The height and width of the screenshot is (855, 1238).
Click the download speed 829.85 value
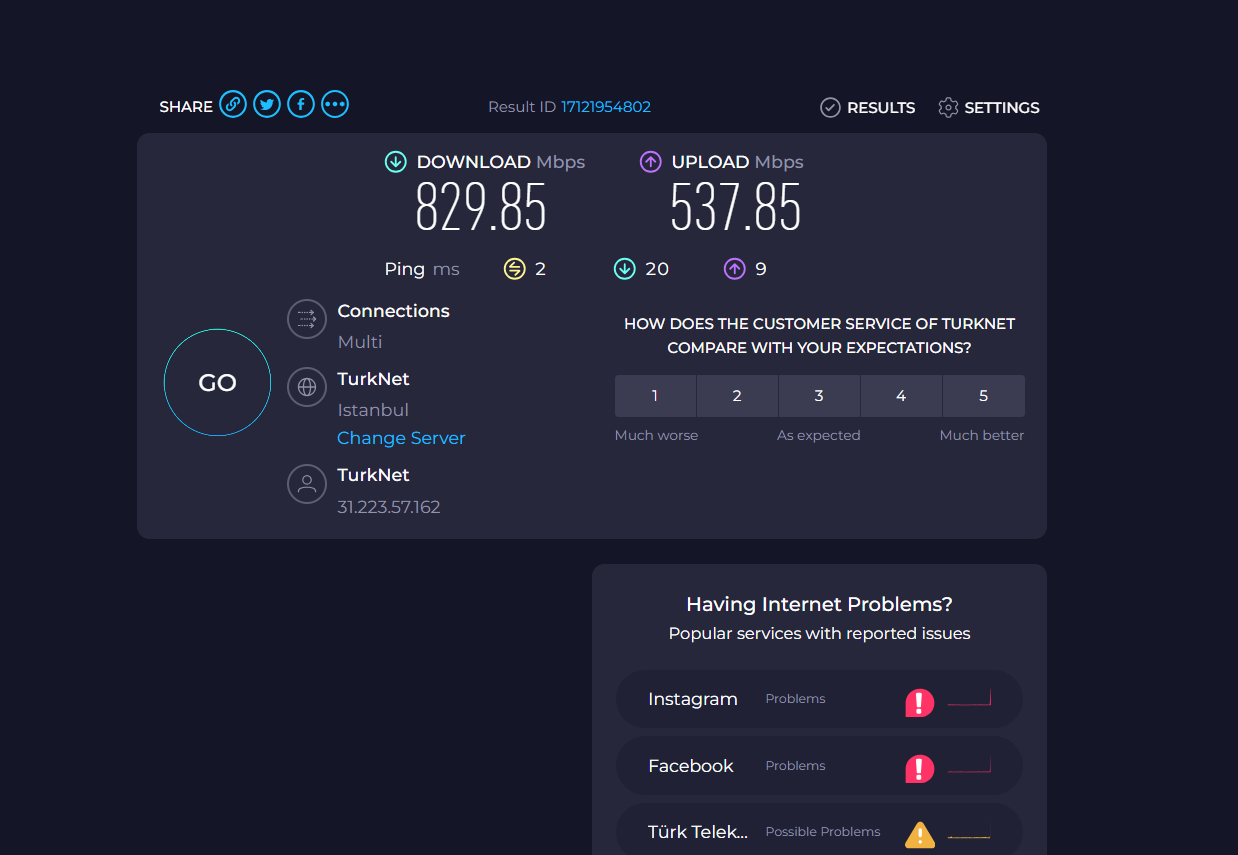(x=481, y=208)
